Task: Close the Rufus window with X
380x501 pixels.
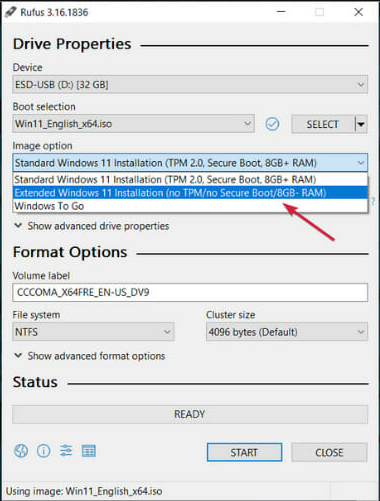Action: (x=359, y=12)
